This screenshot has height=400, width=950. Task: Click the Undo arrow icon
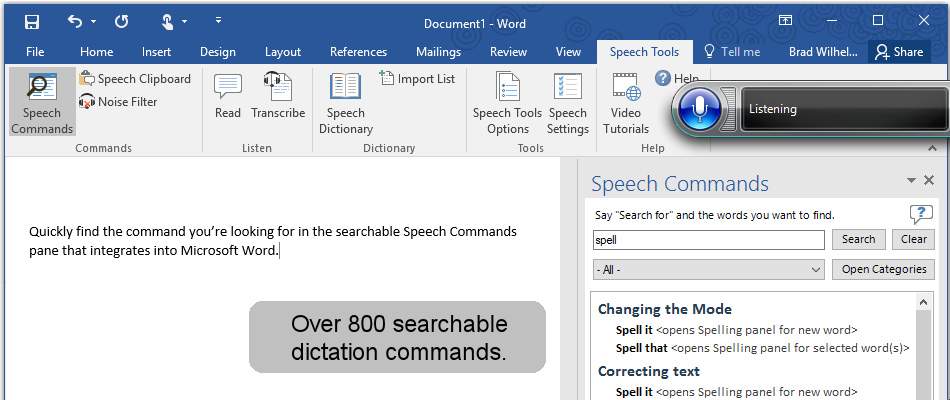(75, 22)
